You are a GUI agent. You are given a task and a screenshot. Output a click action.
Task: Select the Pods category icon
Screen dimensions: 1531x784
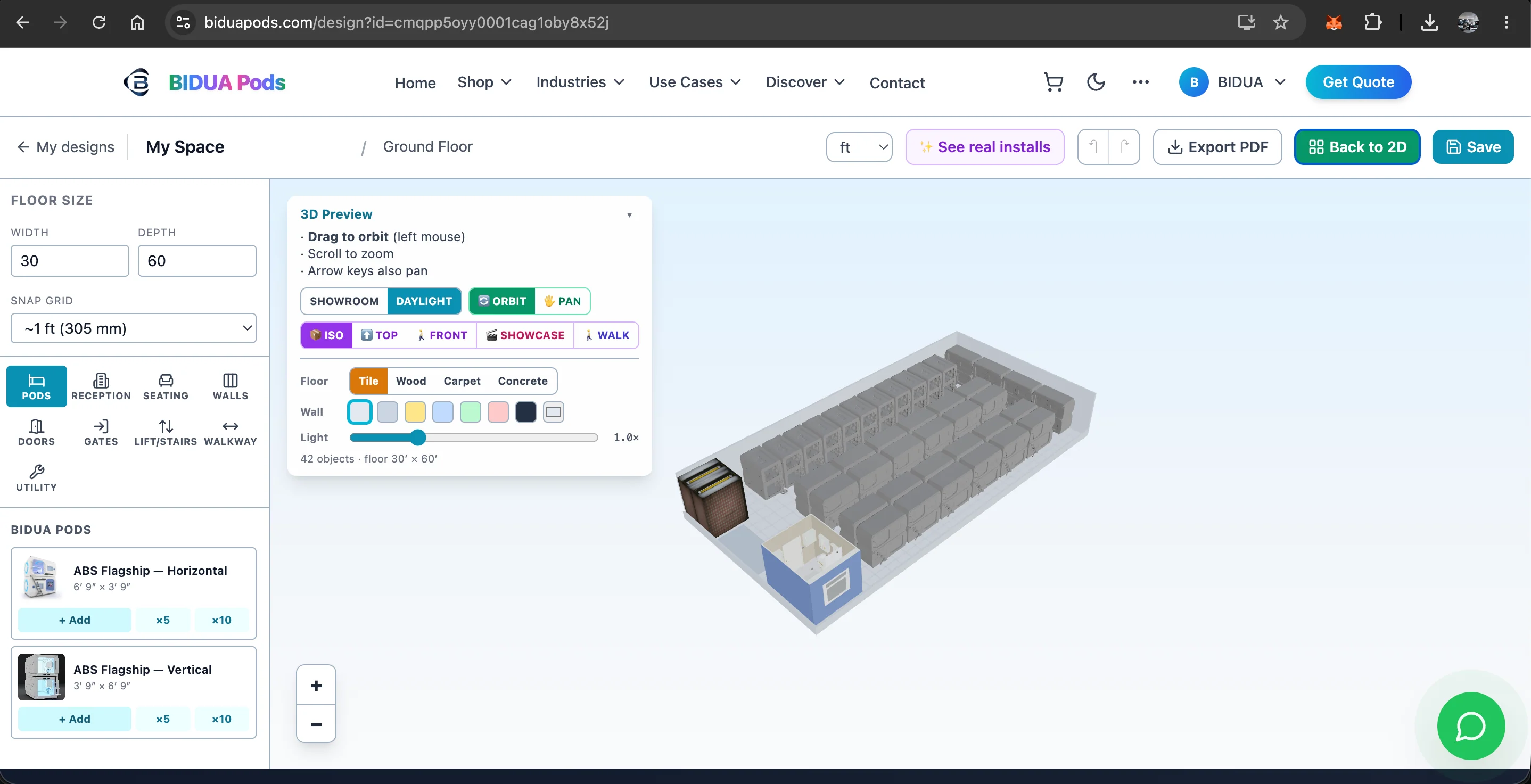pyautogui.click(x=36, y=386)
